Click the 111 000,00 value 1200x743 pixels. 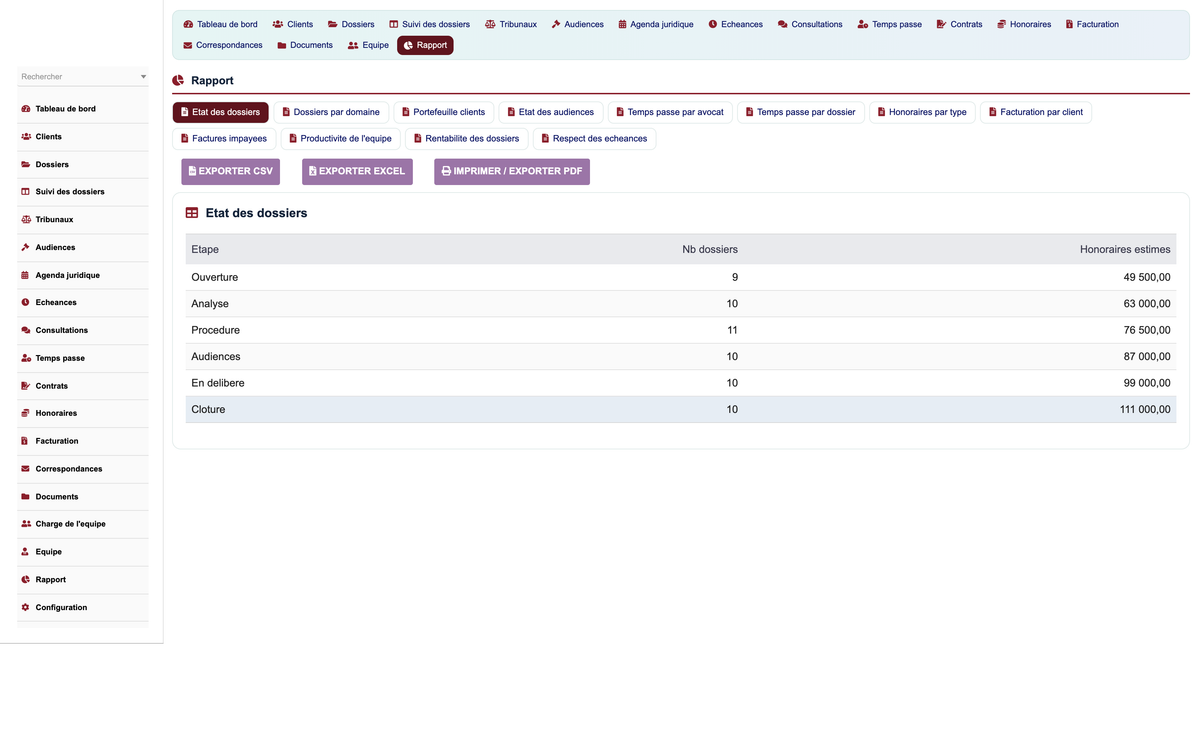click(x=1145, y=409)
